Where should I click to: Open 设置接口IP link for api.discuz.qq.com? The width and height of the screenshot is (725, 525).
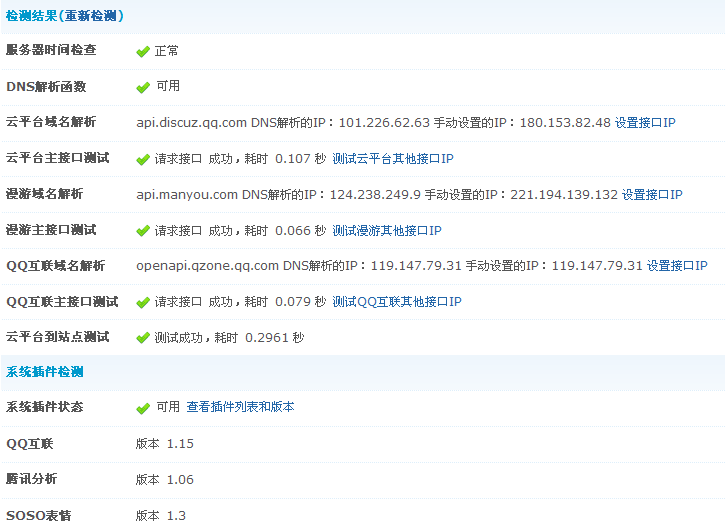click(x=645, y=123)
